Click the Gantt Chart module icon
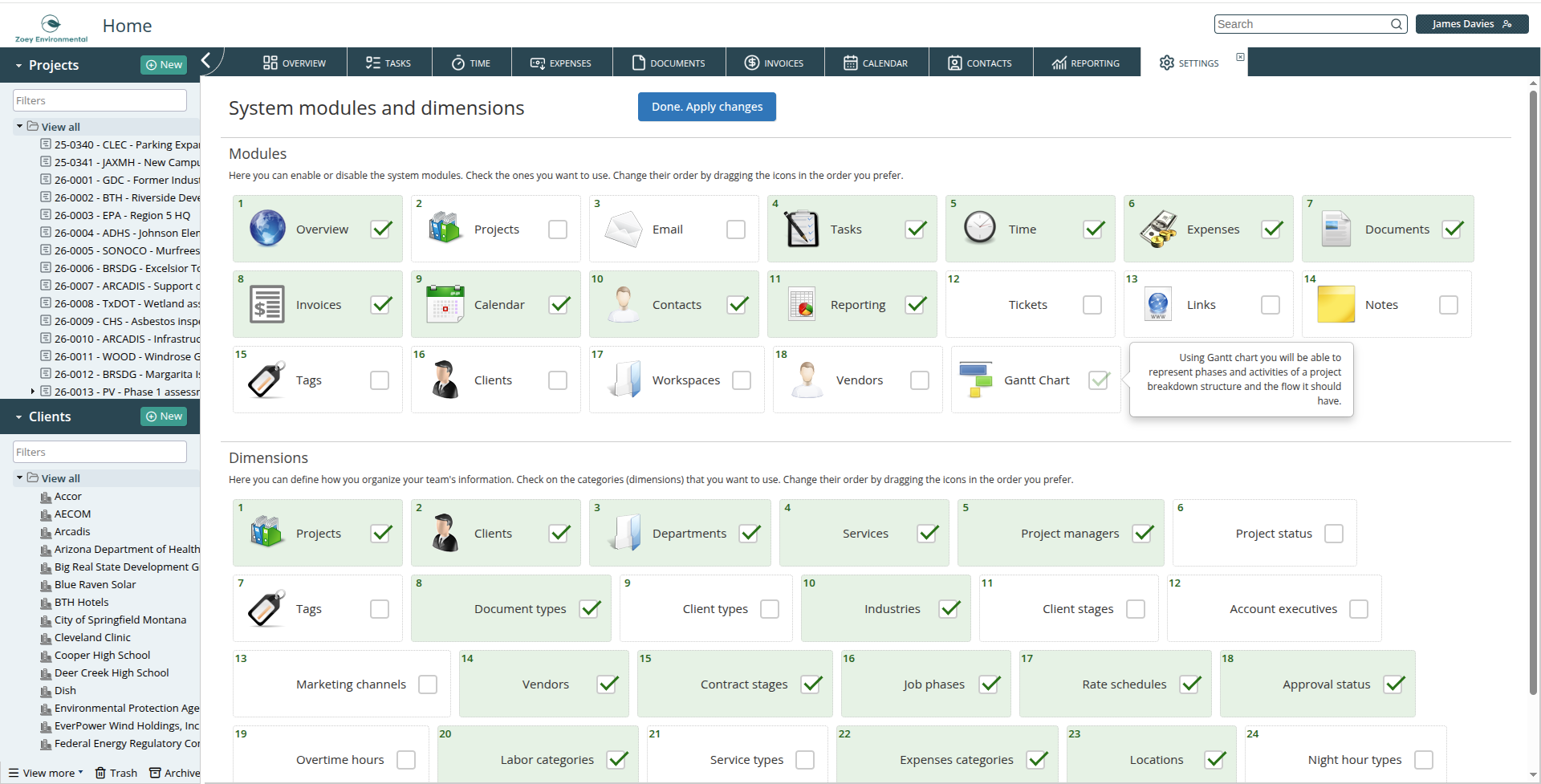 tap(976, 380)
